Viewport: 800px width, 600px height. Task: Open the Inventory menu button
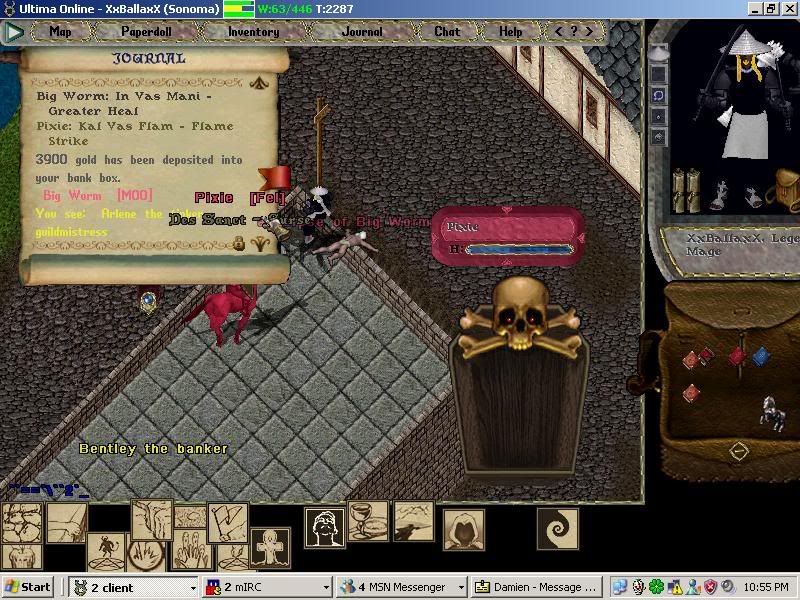(x=254, y=32)
